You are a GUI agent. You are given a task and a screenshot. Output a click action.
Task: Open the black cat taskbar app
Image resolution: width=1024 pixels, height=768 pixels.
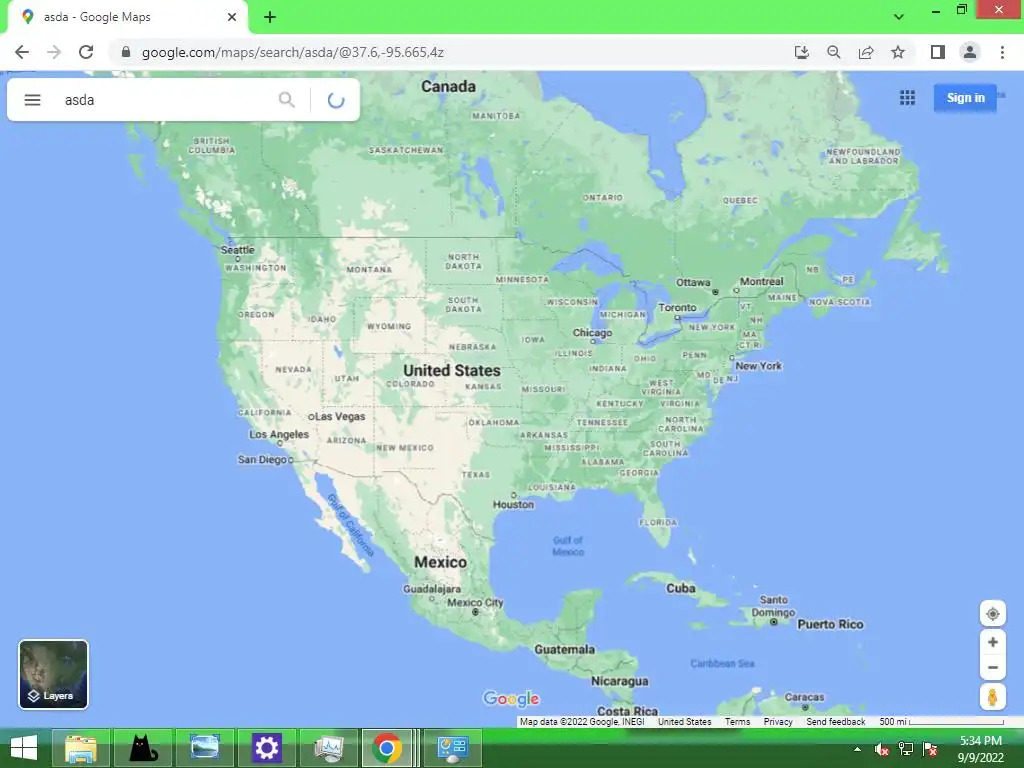coord(143,748)
